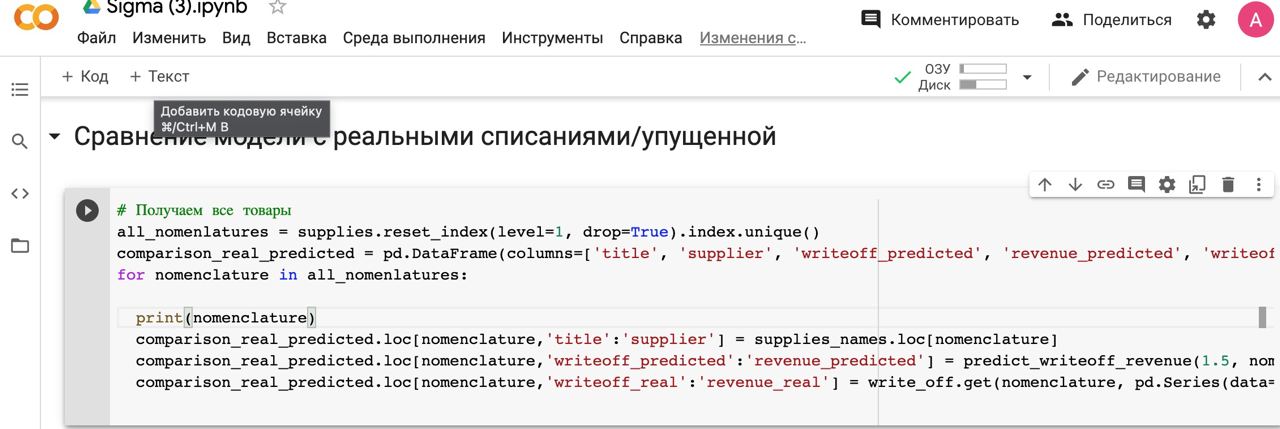
Task: Click the supplies_names.loc code line
Action: pos(597,339)
